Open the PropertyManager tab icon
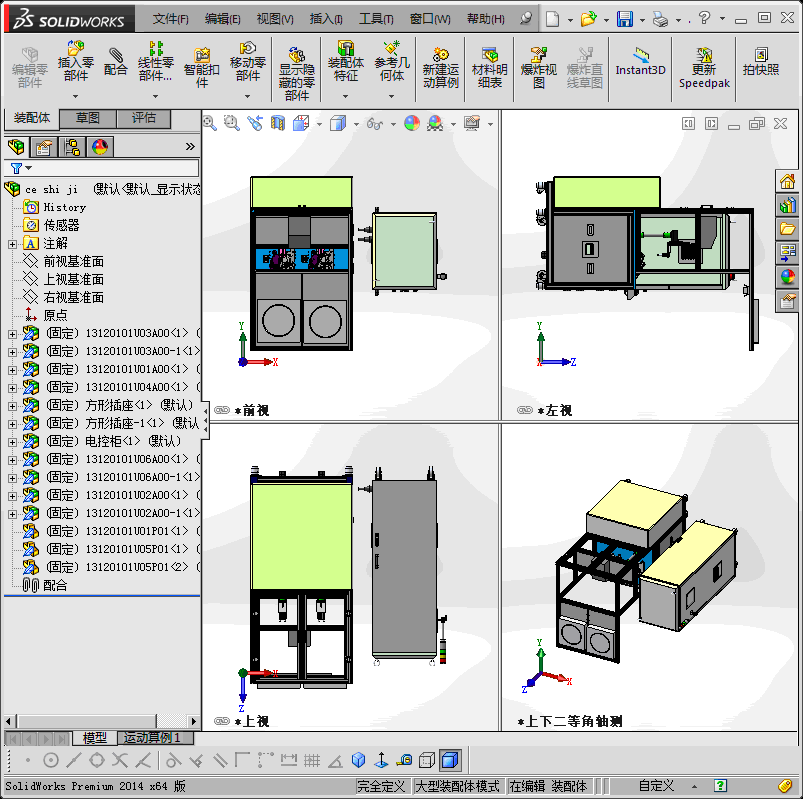The image size is (803, 799). click(44, 148)
